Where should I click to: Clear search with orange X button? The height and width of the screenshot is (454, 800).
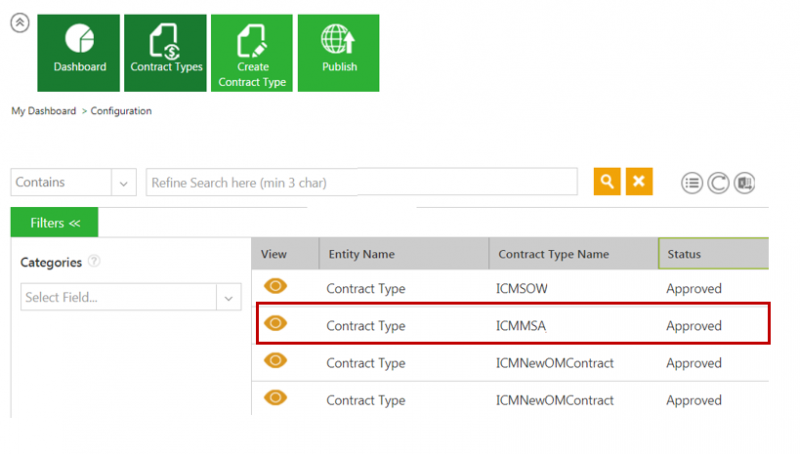[x=639, y=182]
